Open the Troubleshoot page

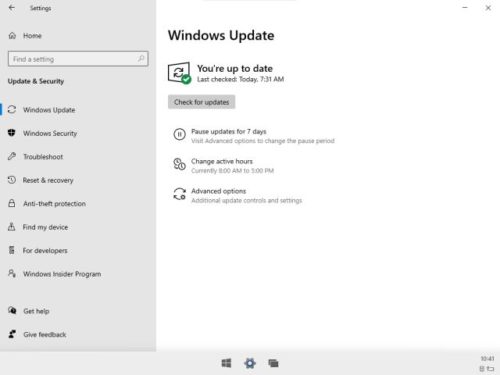click(43, 157)
